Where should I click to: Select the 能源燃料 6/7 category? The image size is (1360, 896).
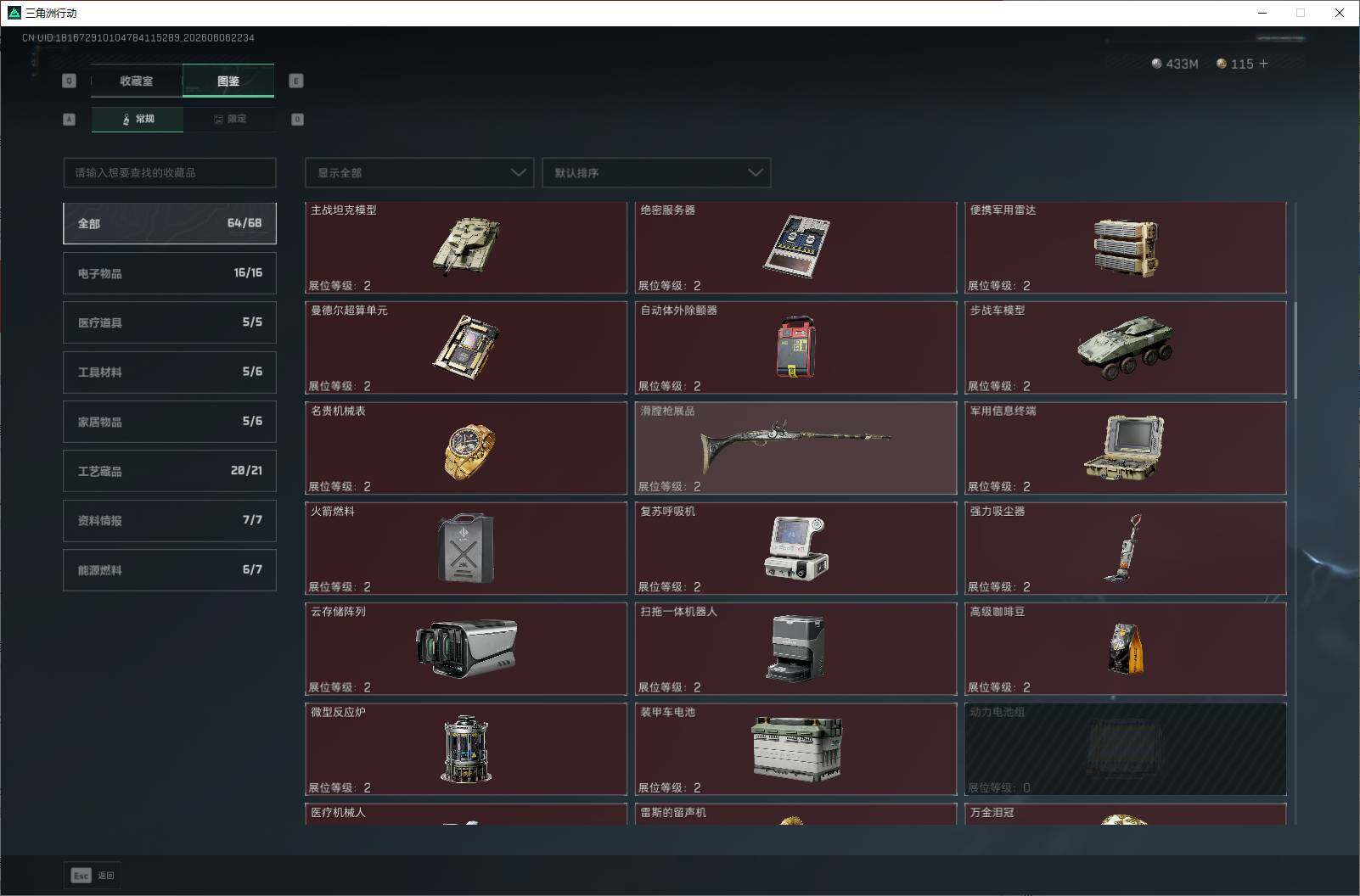(170, 570)
